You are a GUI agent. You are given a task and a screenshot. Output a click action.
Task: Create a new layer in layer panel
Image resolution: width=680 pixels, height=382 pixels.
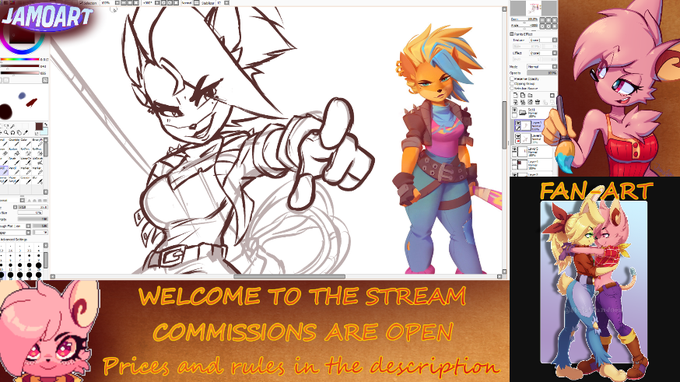pos(515,95)
